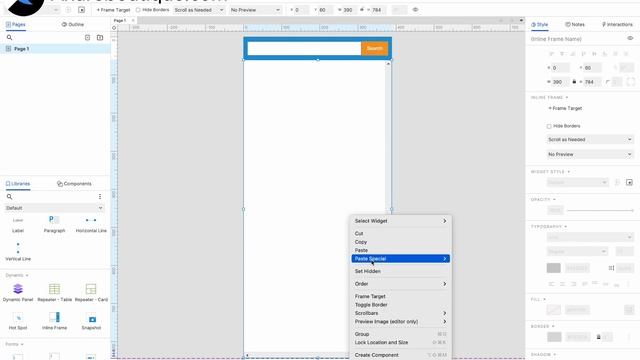The image size is (640, 360).
Task: Select the Repeater - Table widget
Action: tap(54, 293)
